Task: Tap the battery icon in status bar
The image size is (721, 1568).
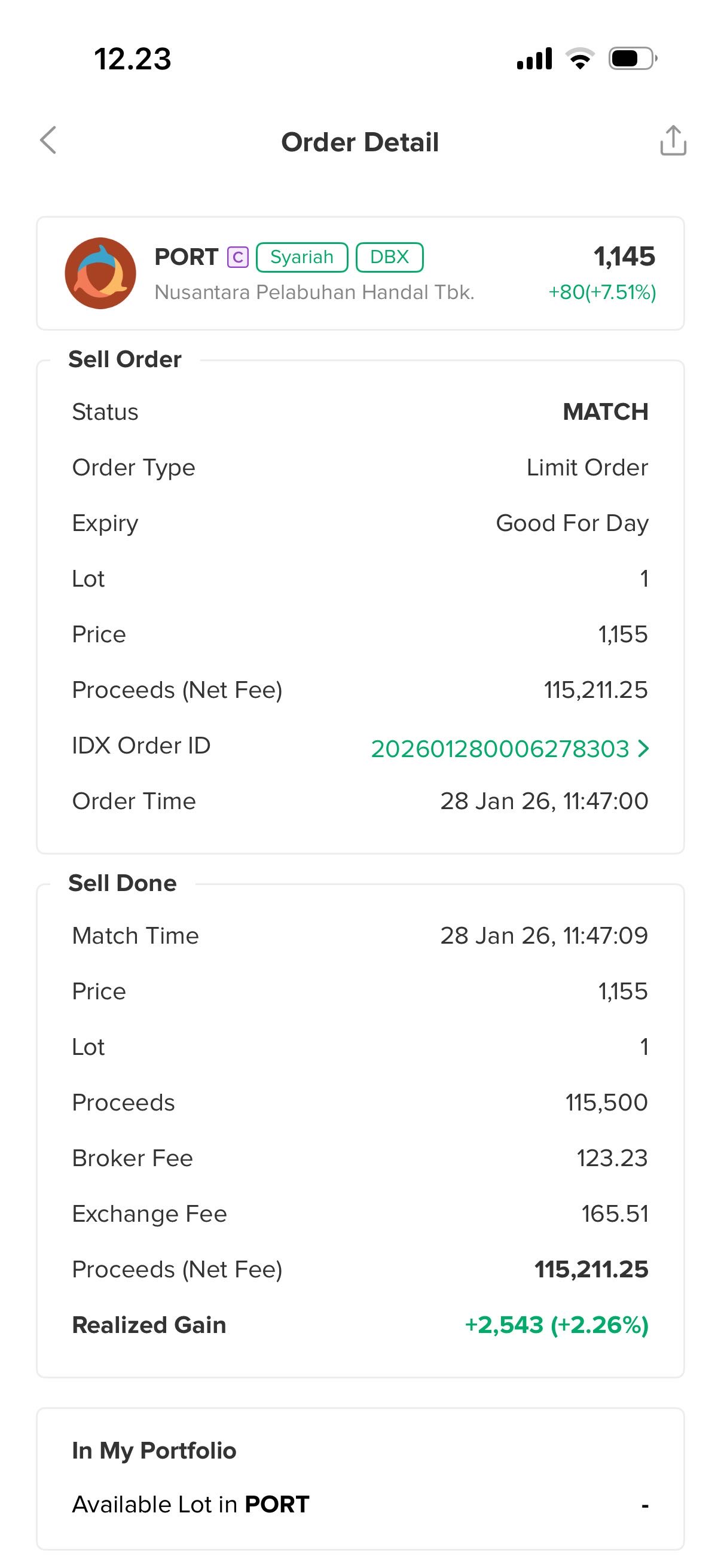Action: [x=632, y=59]
